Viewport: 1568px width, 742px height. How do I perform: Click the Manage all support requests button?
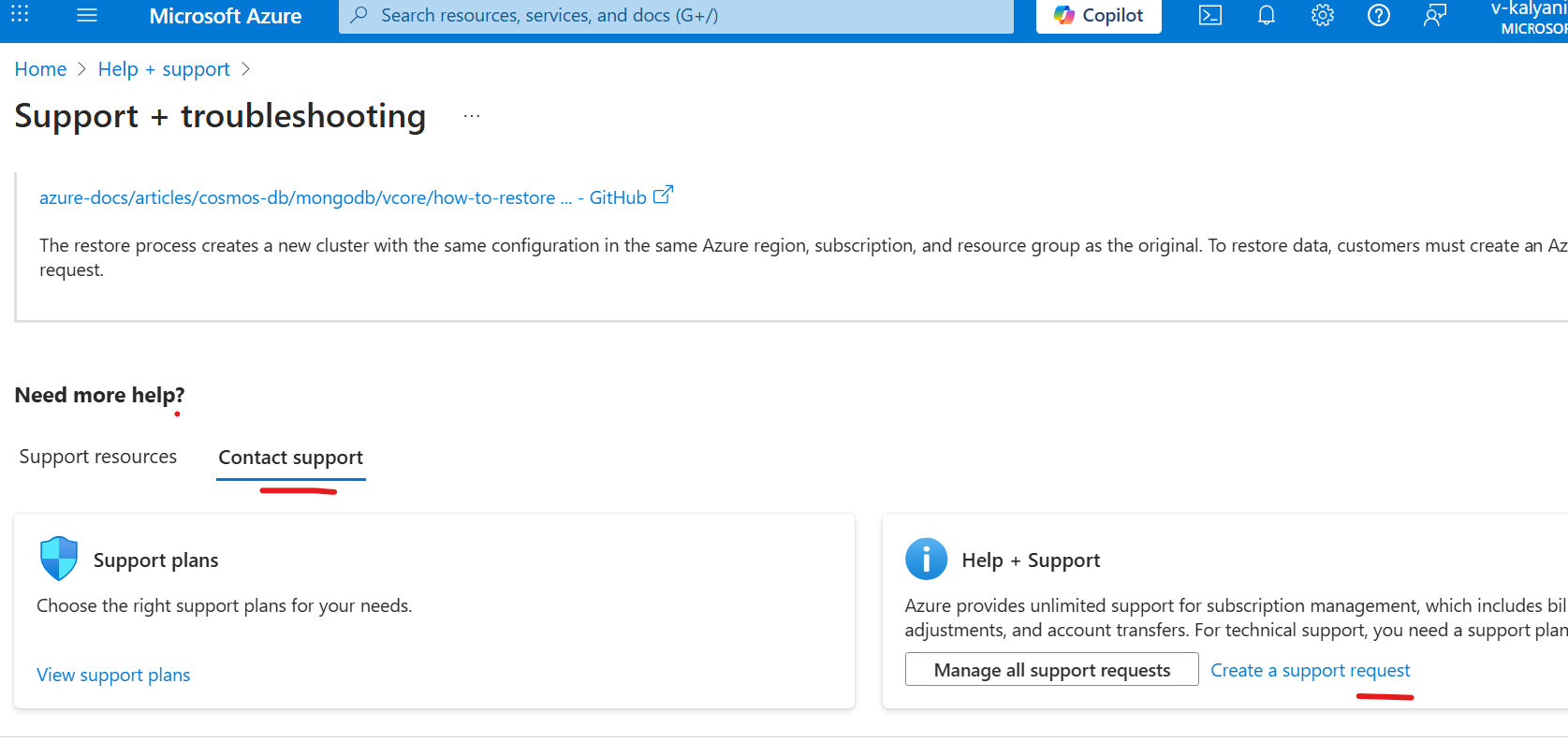click(x=1051, y=670)
